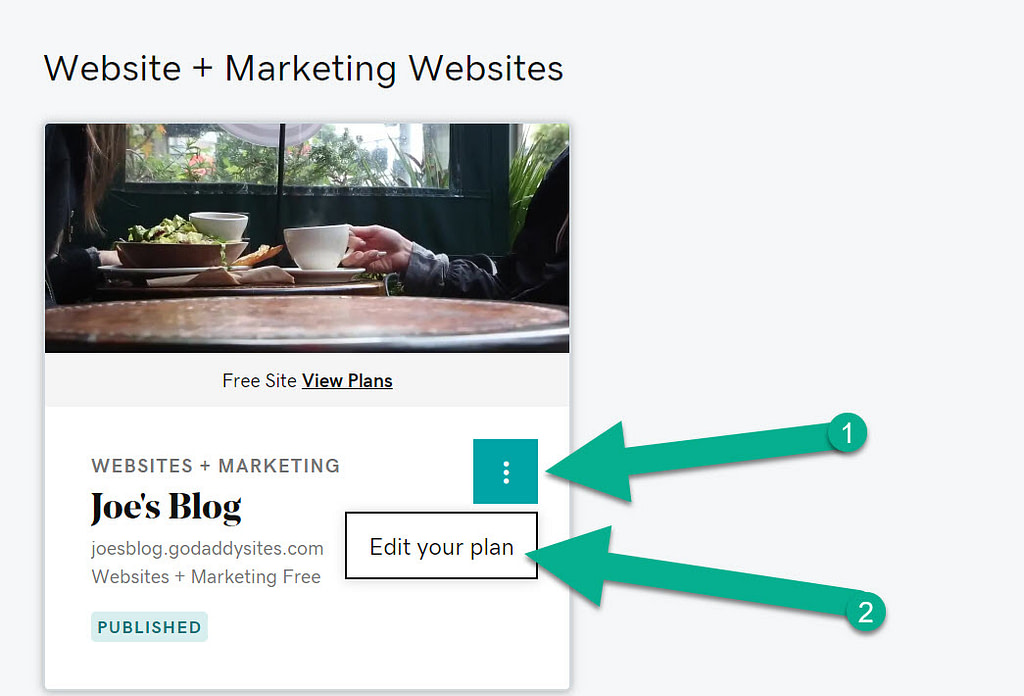Viewport: 1024px width, 696px height.
Task: Click the Website + Marketing Websites heading
Action: [x=302, y=68]
